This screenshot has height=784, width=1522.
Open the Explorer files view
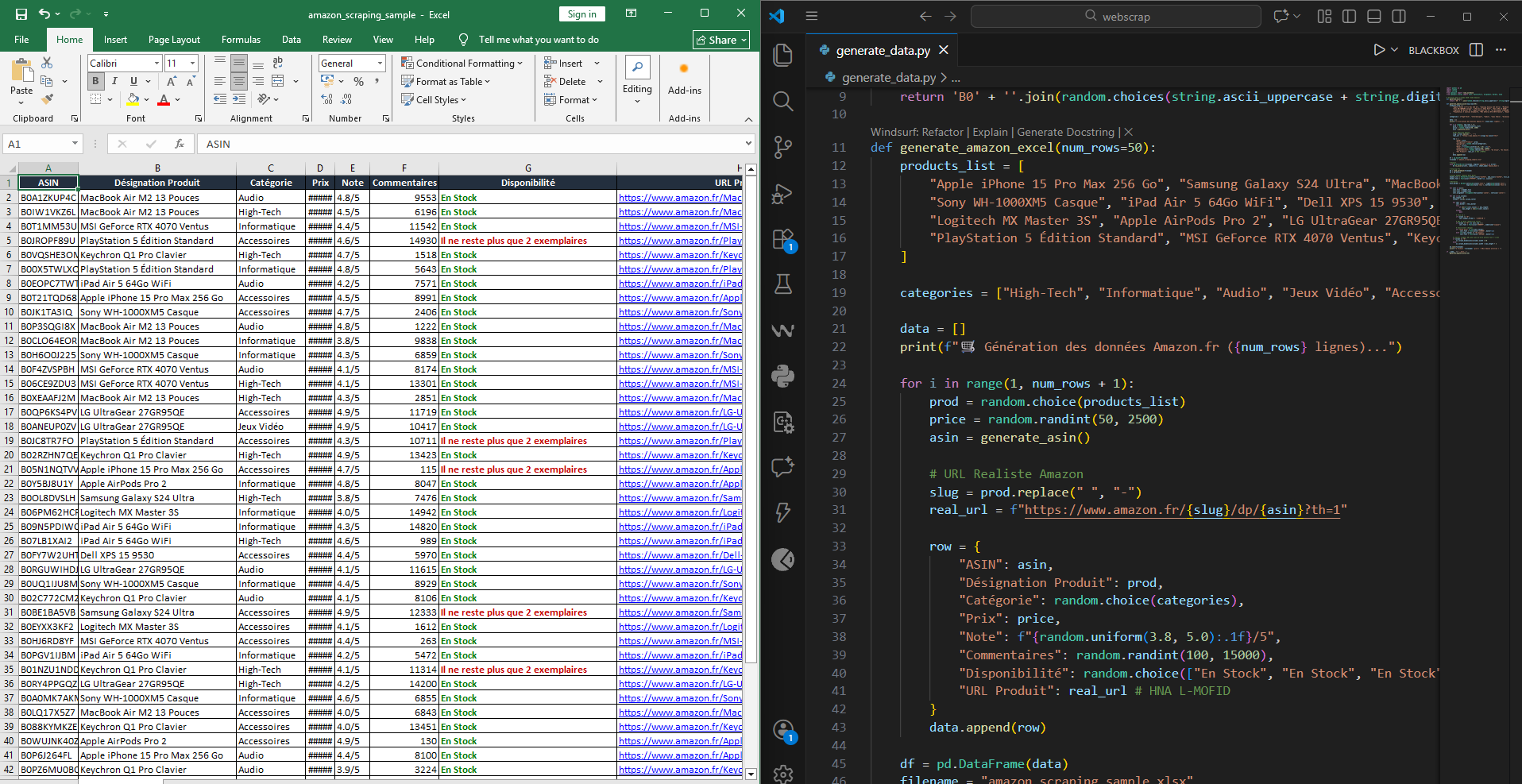point(782,55)
